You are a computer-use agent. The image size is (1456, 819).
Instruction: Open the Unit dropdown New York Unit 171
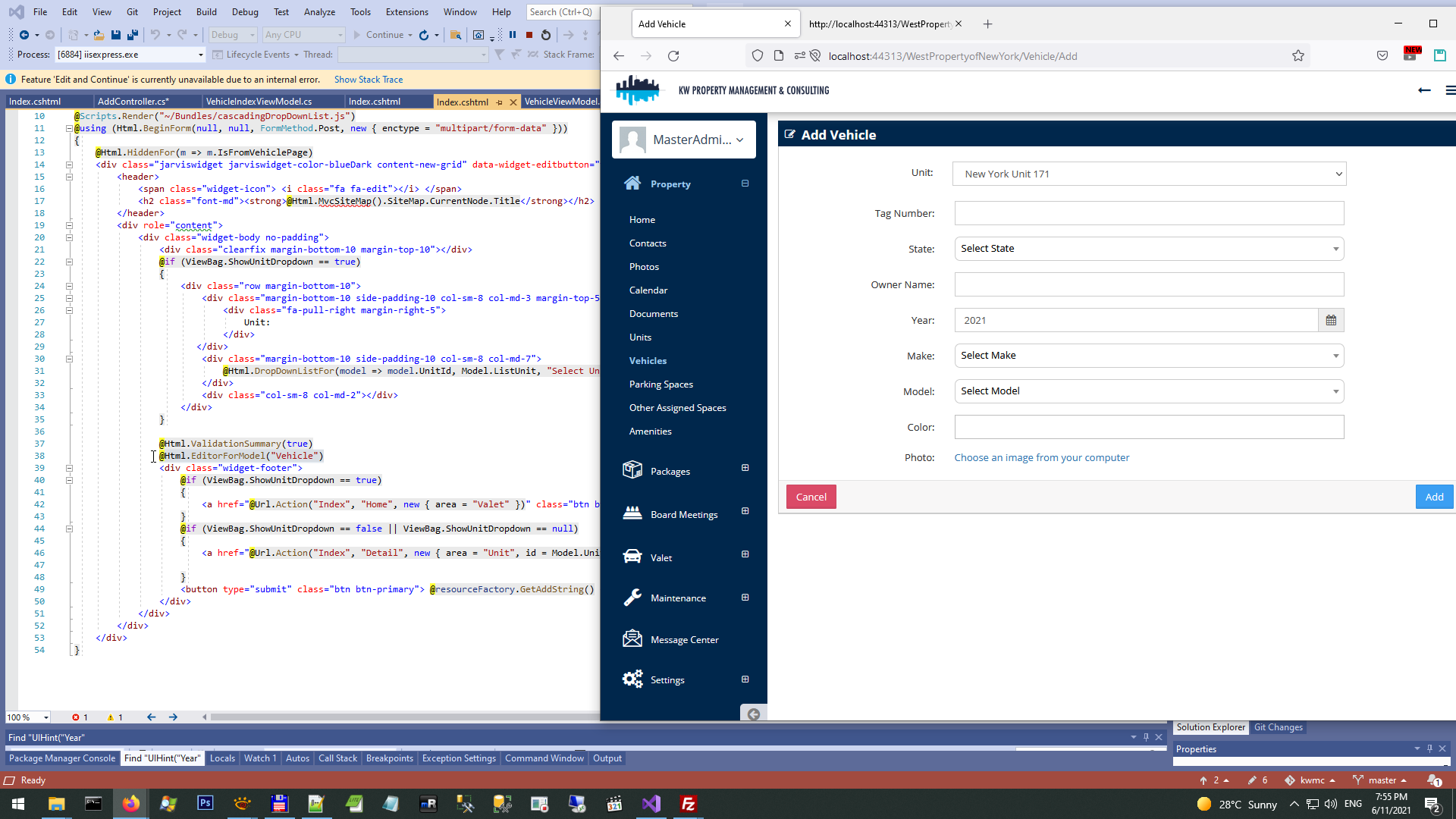(x=1148, y=174)
